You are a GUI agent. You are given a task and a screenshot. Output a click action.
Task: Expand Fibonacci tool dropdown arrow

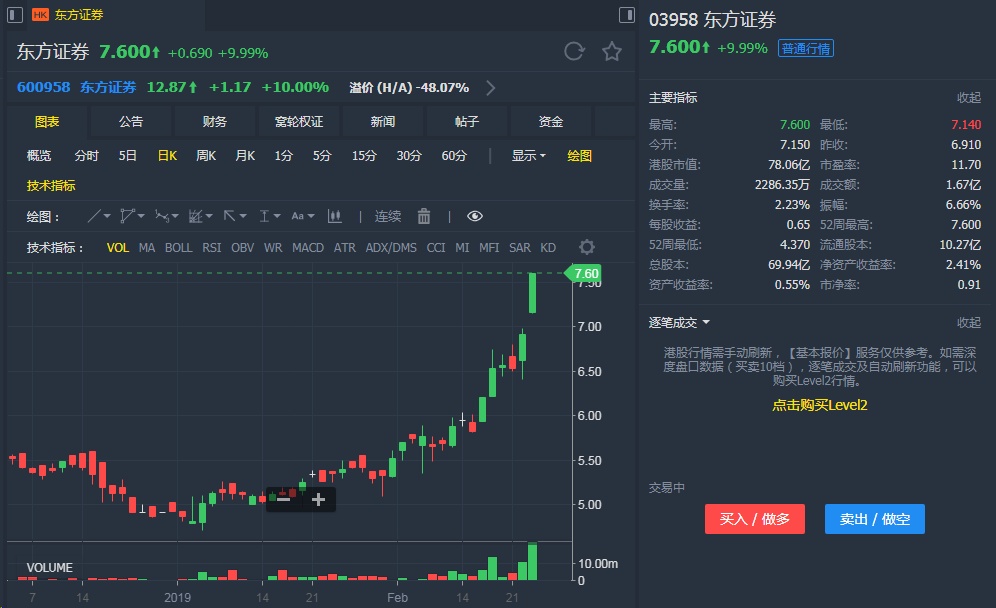pos(209,217)
